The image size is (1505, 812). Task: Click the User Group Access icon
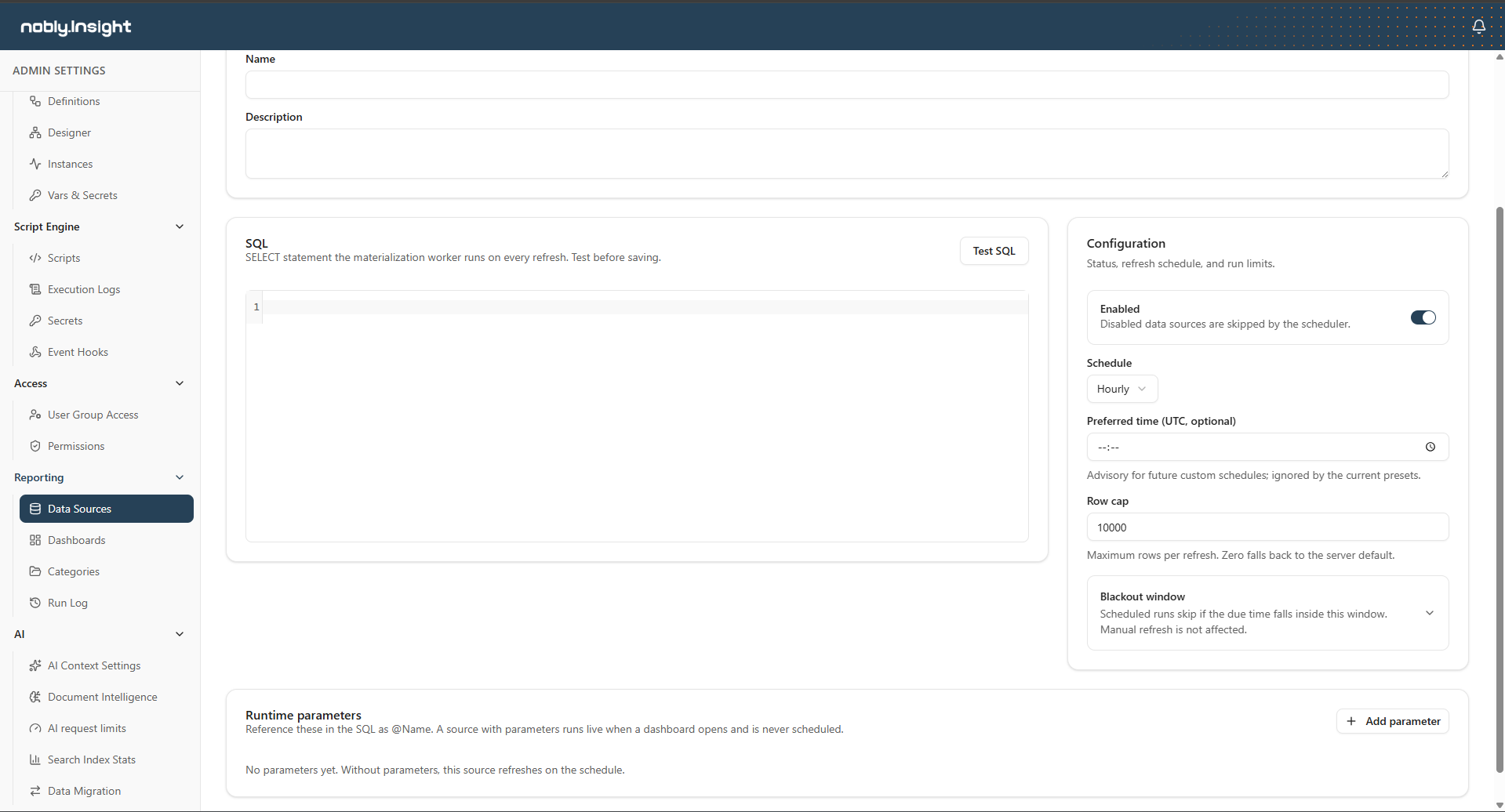click(35, 415)
